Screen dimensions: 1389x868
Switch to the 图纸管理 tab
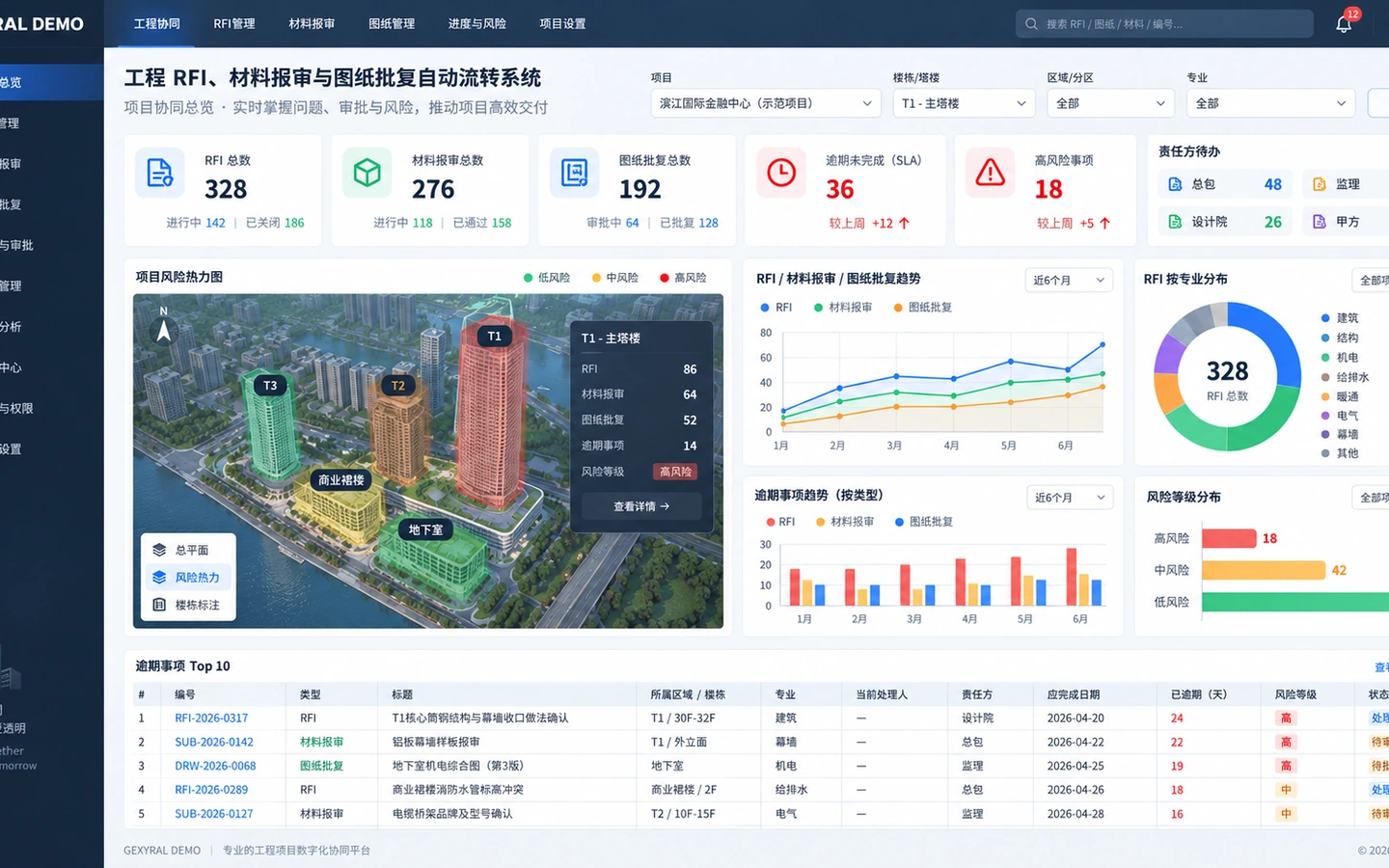[392, 24]
